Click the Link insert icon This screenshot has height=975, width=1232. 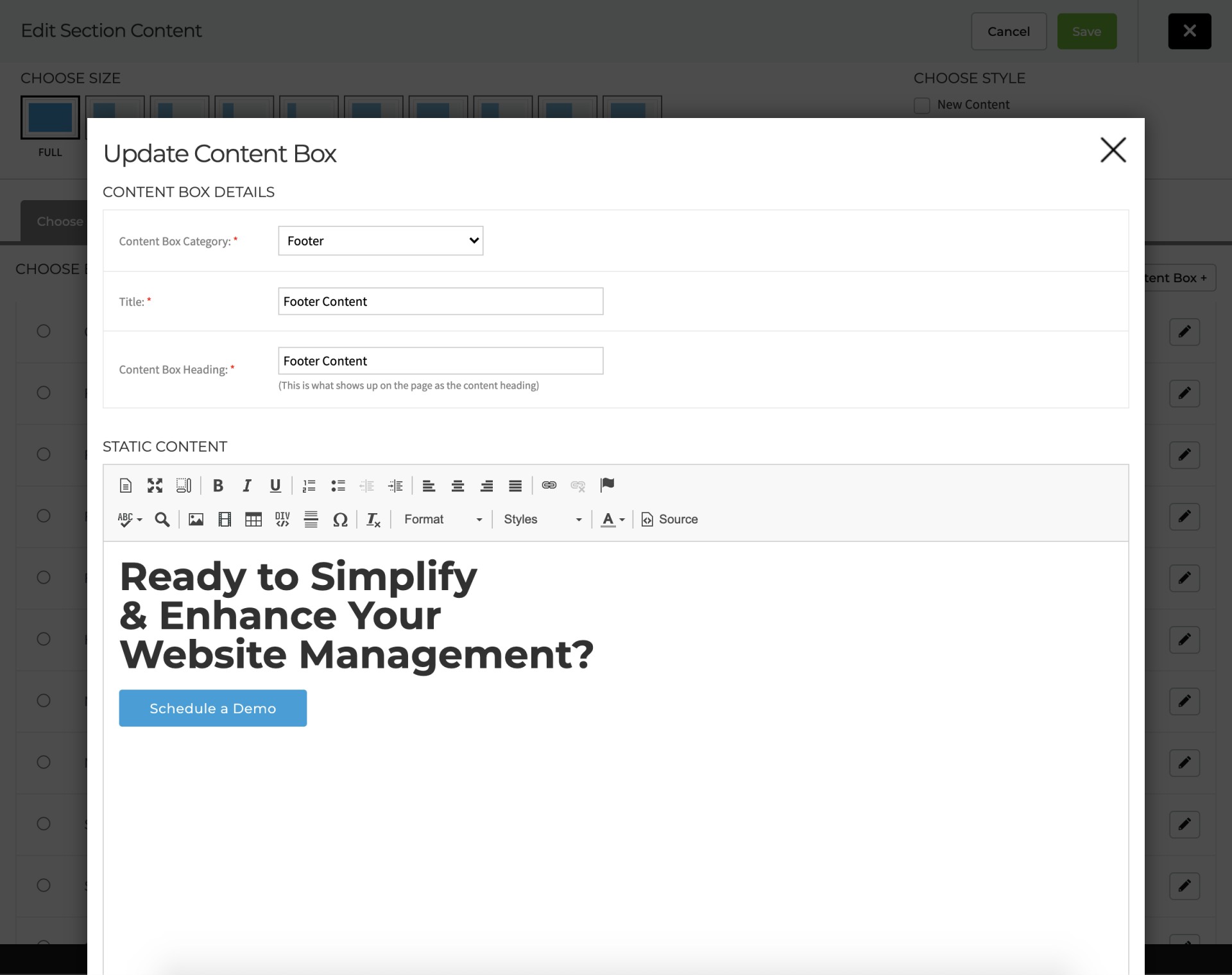(x=549, y=486)
